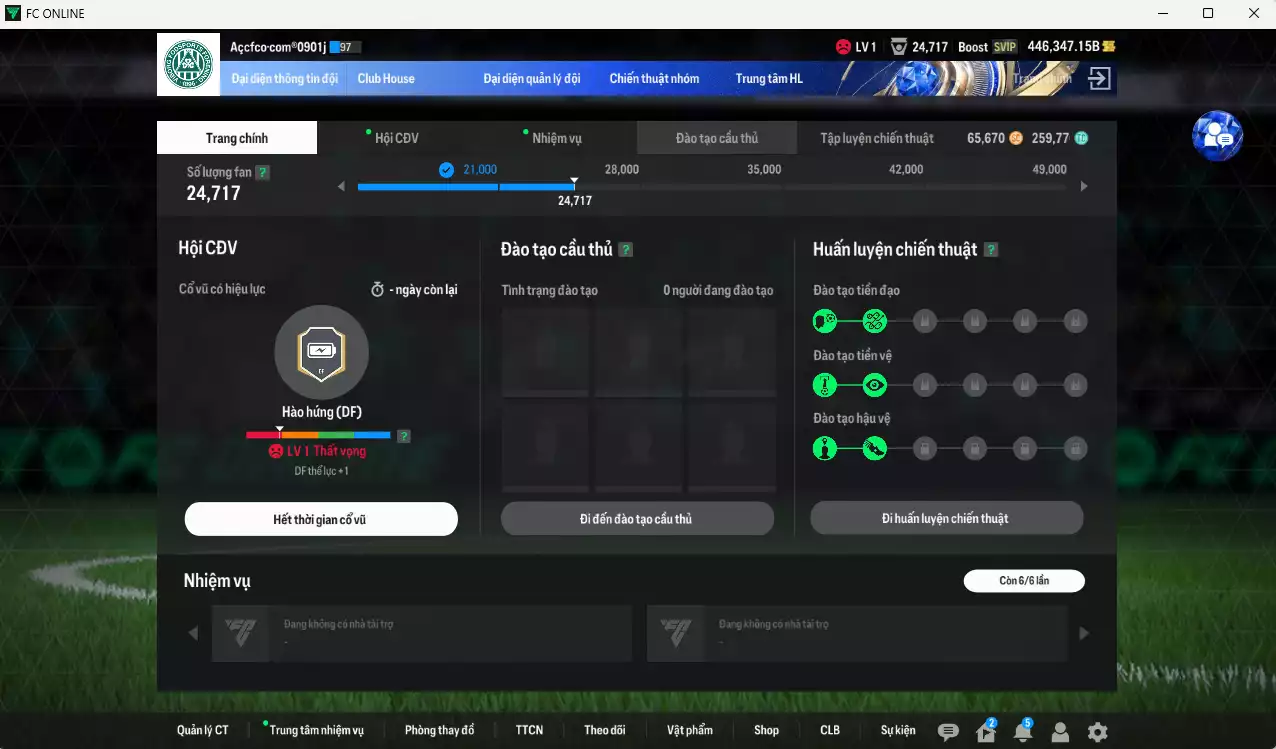
Task: Click Đi đến đào tạo cầu thủ button
Action: 637,519
